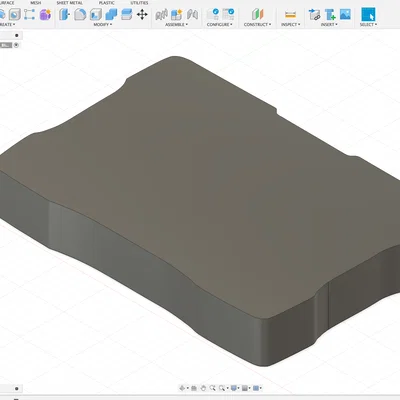Screen dimensions: 400x400
Task: Click the dotted-corner rectangle icon in CREATE
Action: click(x=29, y=14)
